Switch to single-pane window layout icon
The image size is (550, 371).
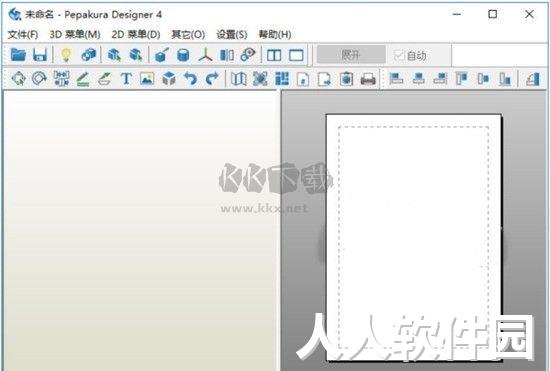[296, 55]
